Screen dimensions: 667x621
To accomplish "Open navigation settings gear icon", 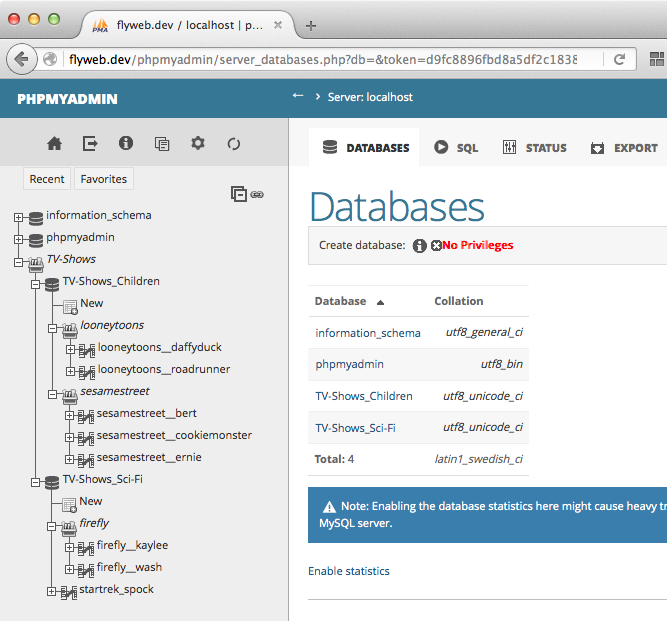I will 198,143.
